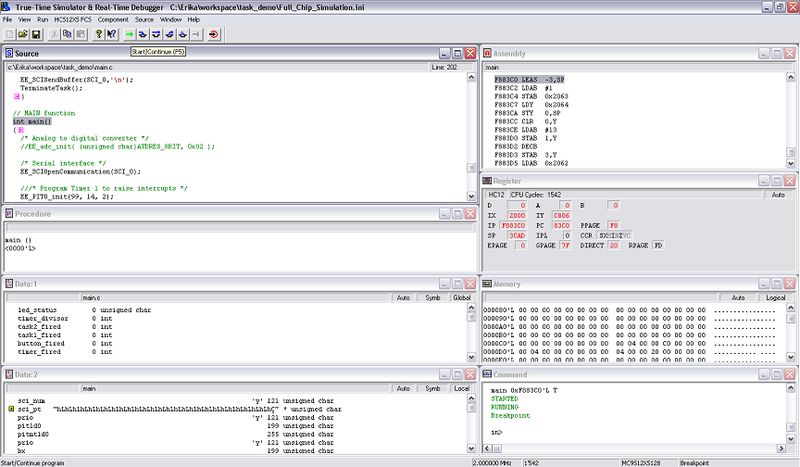The image size is (800, 467).
Task: Open the HC512XS FCS menu
Action: (x=72, y=19)
